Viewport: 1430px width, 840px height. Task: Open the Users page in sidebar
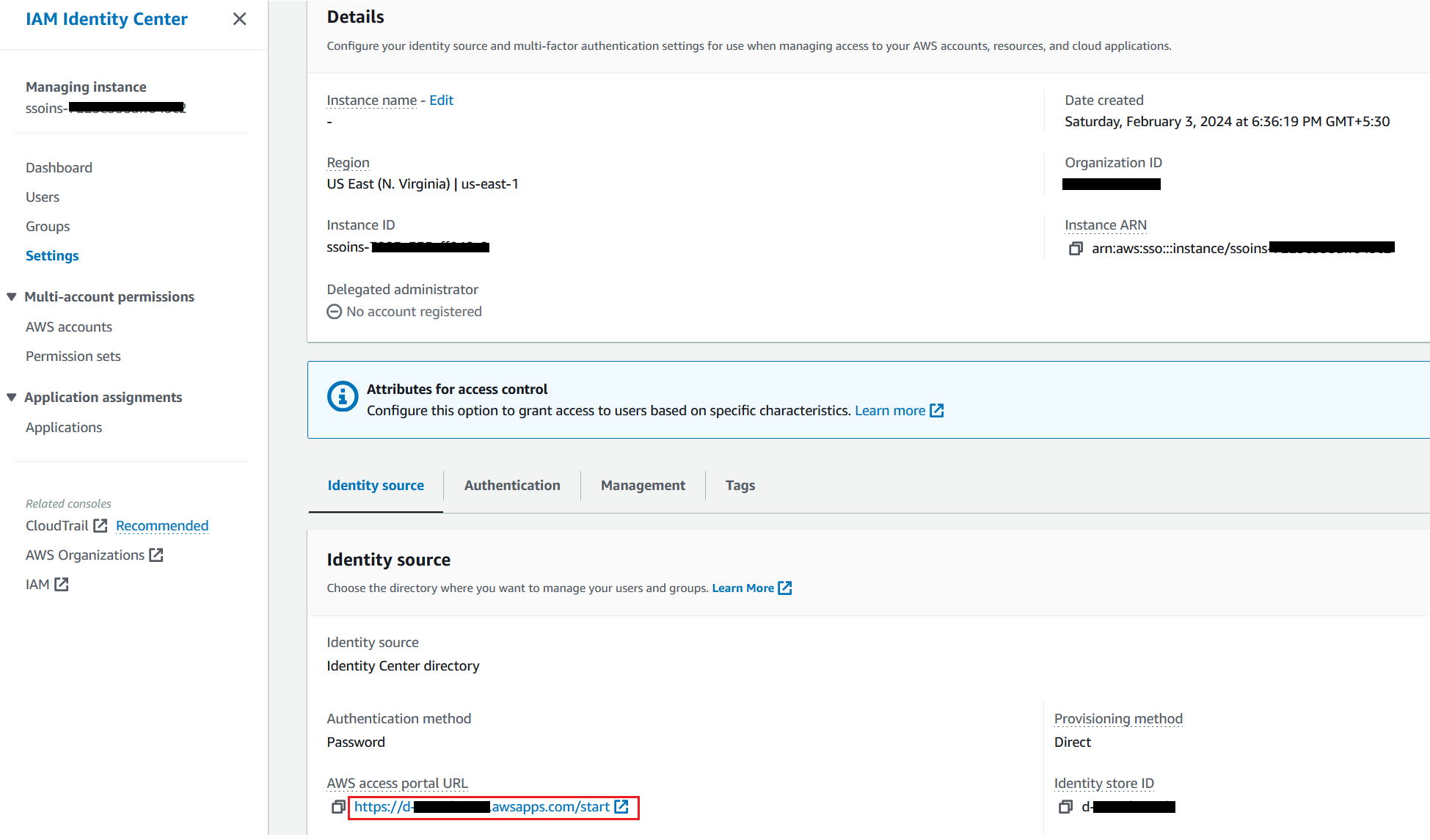[43, 197]
